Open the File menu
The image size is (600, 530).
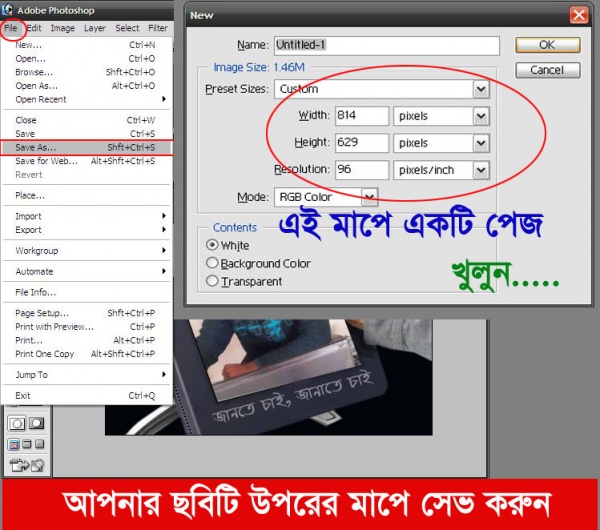pyautogui.click(x=11, y=28)
